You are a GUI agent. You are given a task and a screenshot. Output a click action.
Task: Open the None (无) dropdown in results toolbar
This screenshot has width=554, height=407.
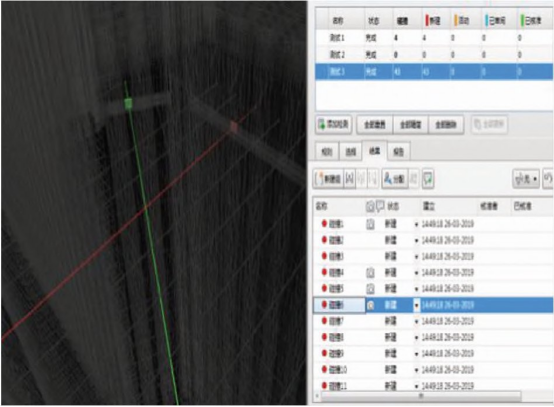tap(526, 179)
